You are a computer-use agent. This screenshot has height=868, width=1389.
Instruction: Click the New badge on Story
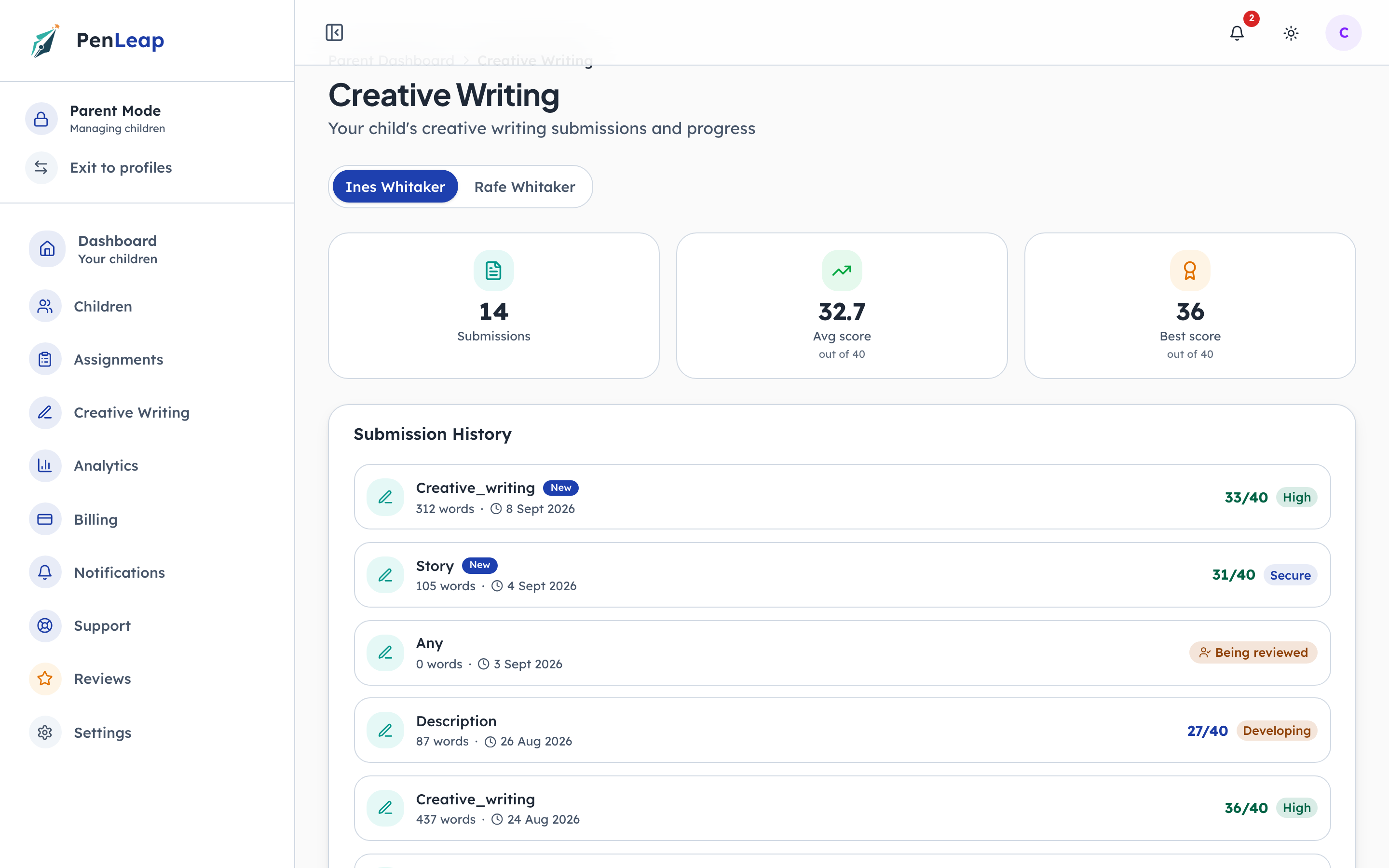tap(480, 565)
